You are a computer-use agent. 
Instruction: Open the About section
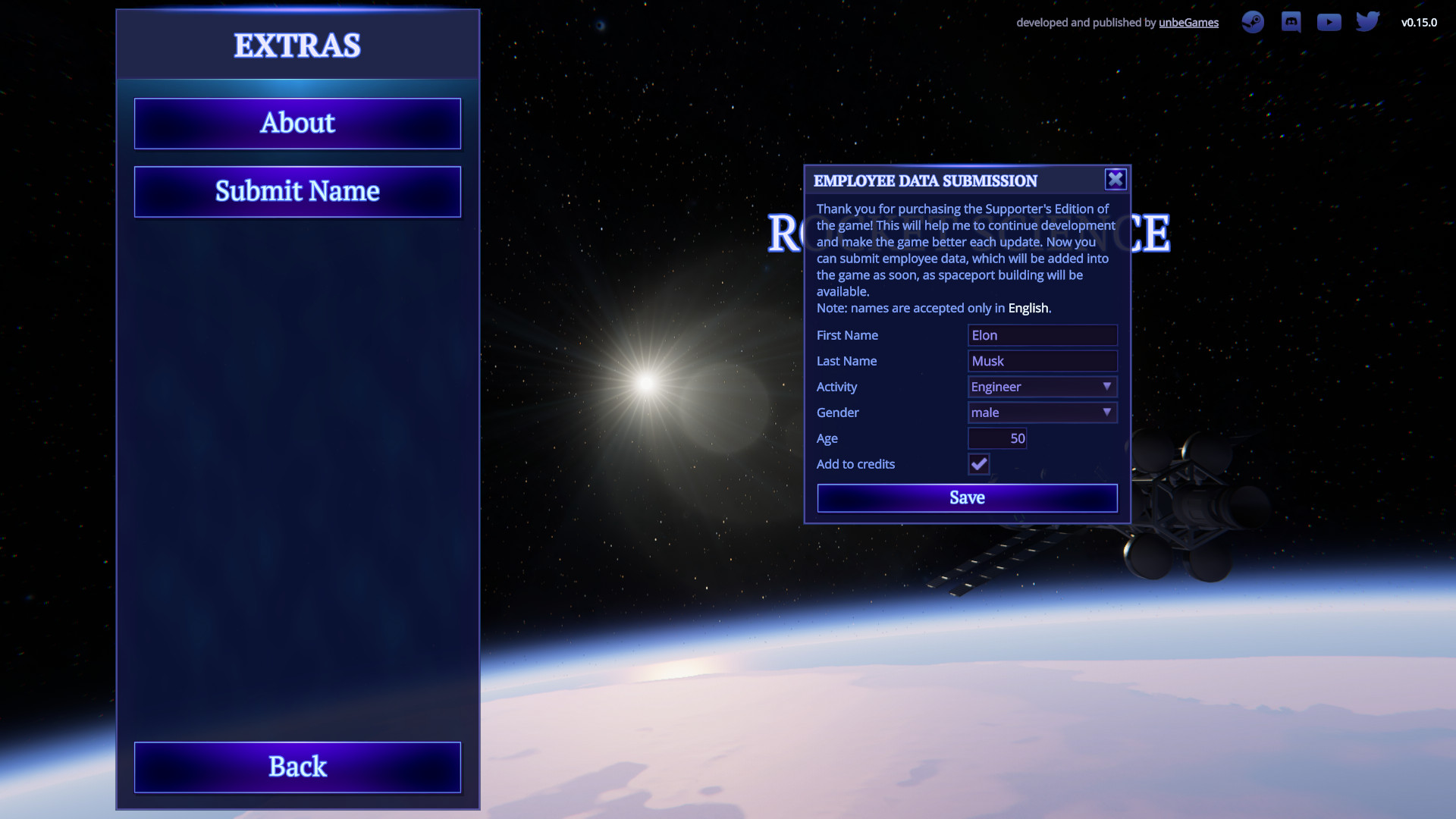[297, 122]
